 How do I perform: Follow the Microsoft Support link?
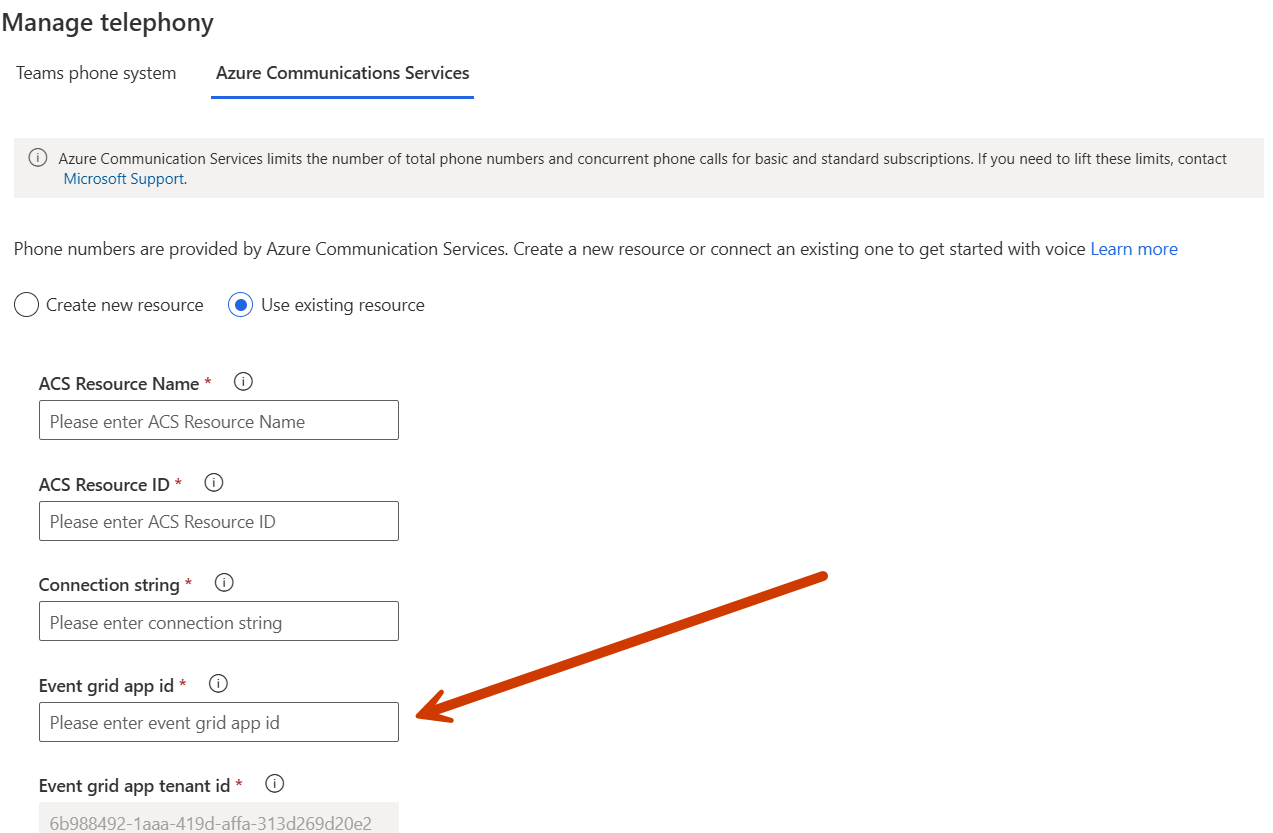tap(124, 179)
